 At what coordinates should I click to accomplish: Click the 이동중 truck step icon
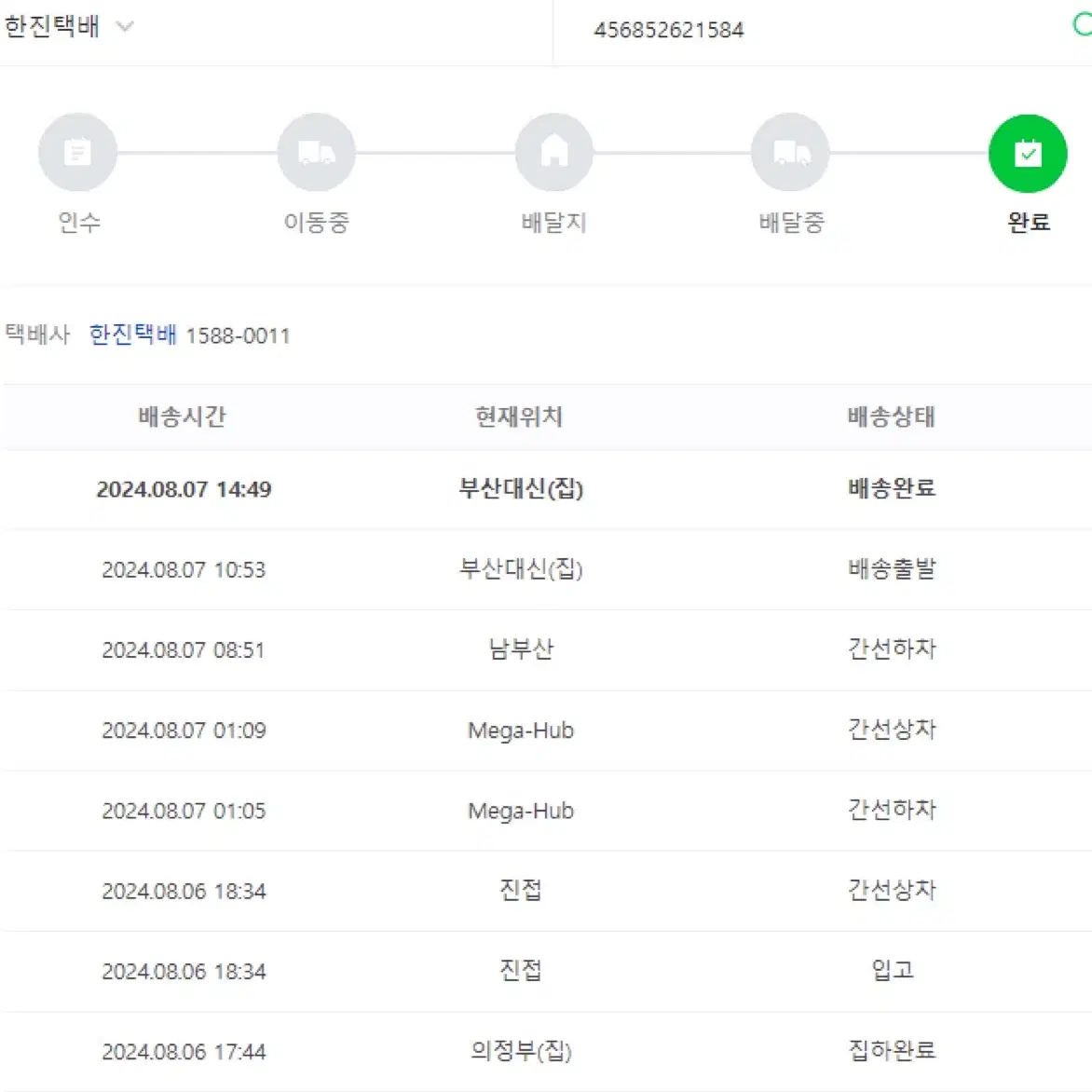pos(316,153)
